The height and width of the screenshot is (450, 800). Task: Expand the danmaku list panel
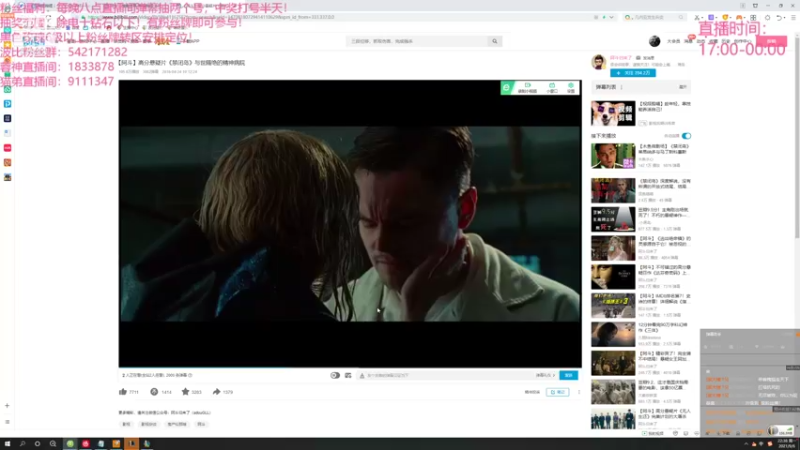pyautogui.click(x=683, y=87)
